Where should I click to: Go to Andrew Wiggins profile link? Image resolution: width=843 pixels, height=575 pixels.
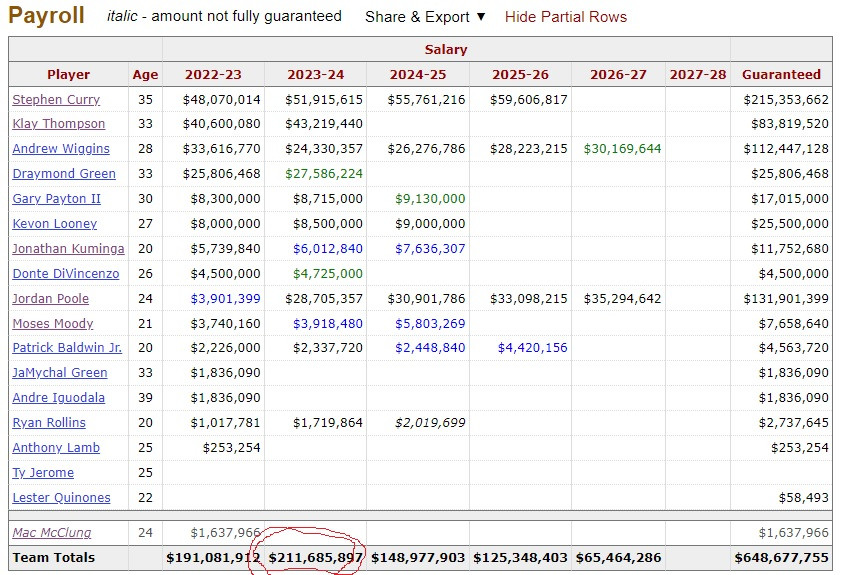pyautogui.click(x=61, y=148)
